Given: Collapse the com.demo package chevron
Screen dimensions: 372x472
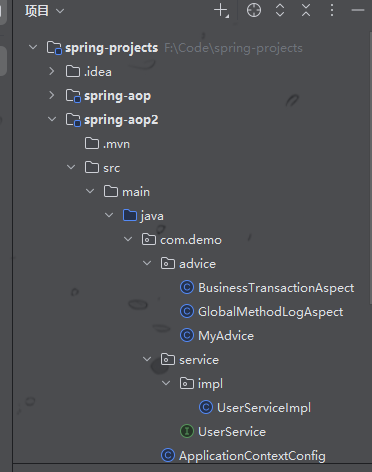Looking at the screenshot, I should [128, 239].
